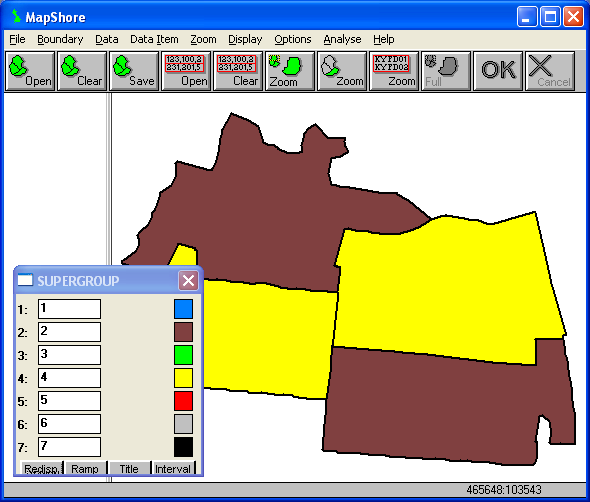Click the class 3 label field
Image resolution: width=590 pixels, height=502 pixels.
[x=69, y=355]
